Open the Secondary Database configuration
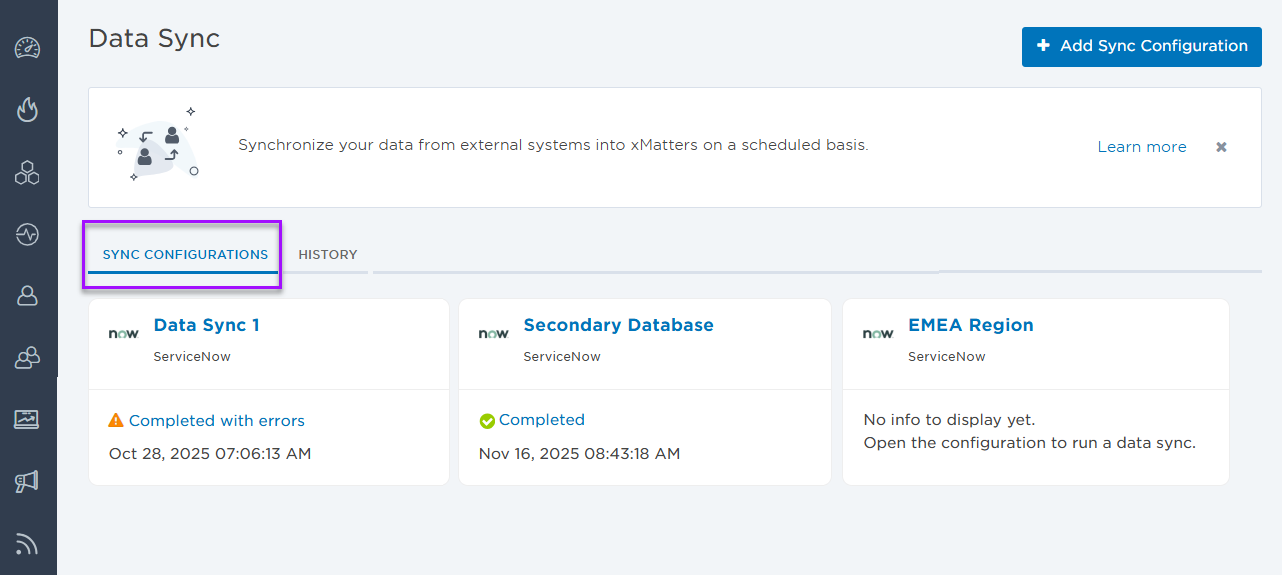 click(x=618, y=325)
